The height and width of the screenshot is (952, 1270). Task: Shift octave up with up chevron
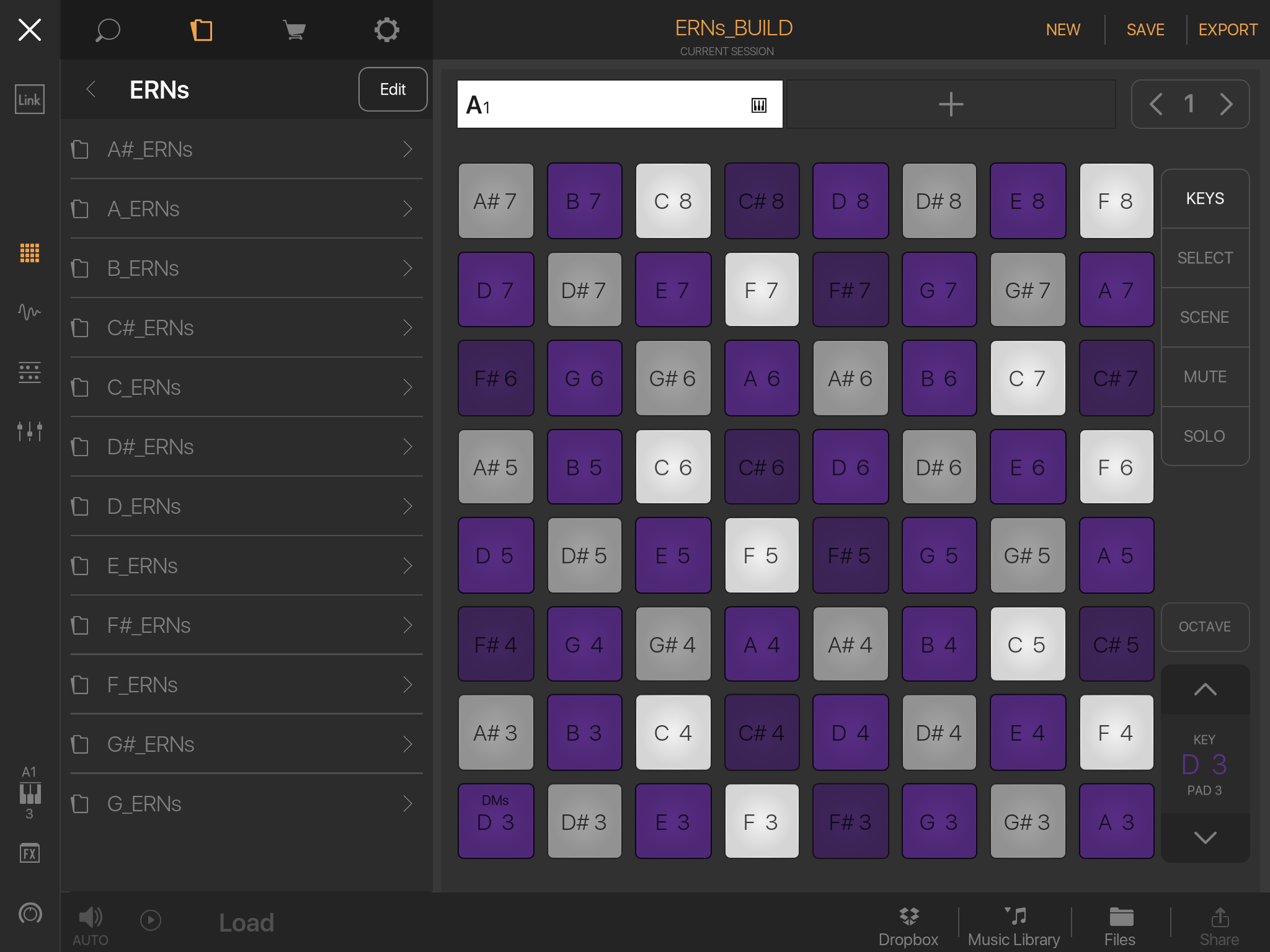pos(1205,689)
